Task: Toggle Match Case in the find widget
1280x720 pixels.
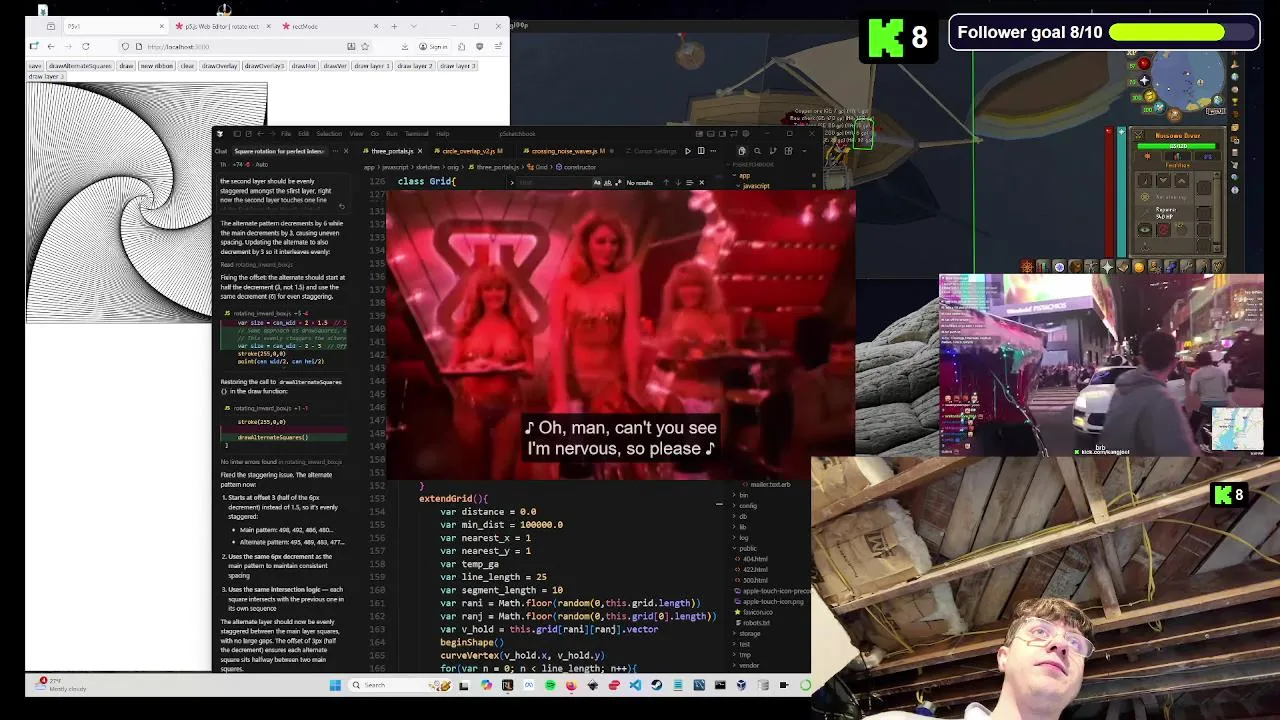Action: point(596,182)
